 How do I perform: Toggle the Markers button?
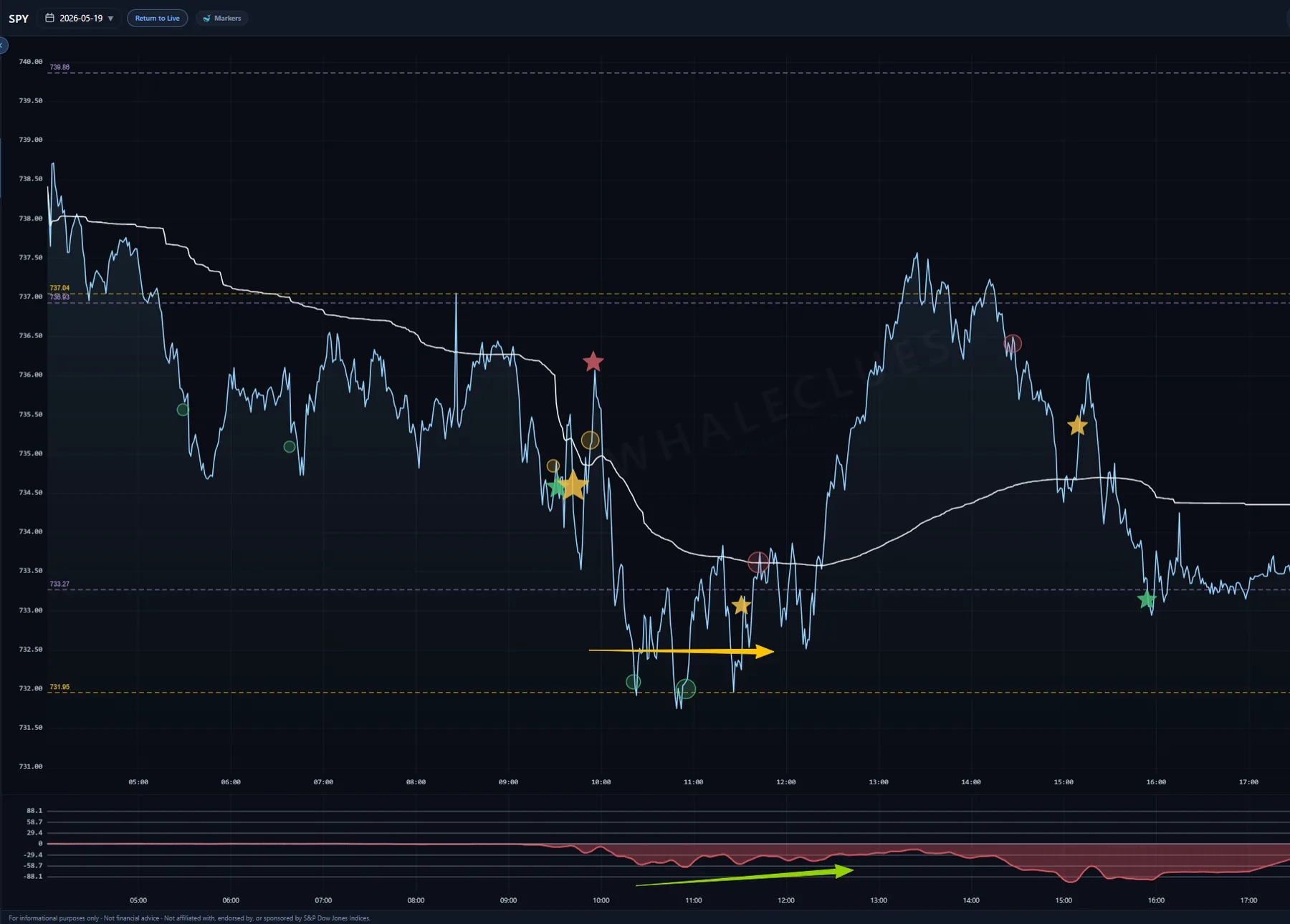[222, 18]
